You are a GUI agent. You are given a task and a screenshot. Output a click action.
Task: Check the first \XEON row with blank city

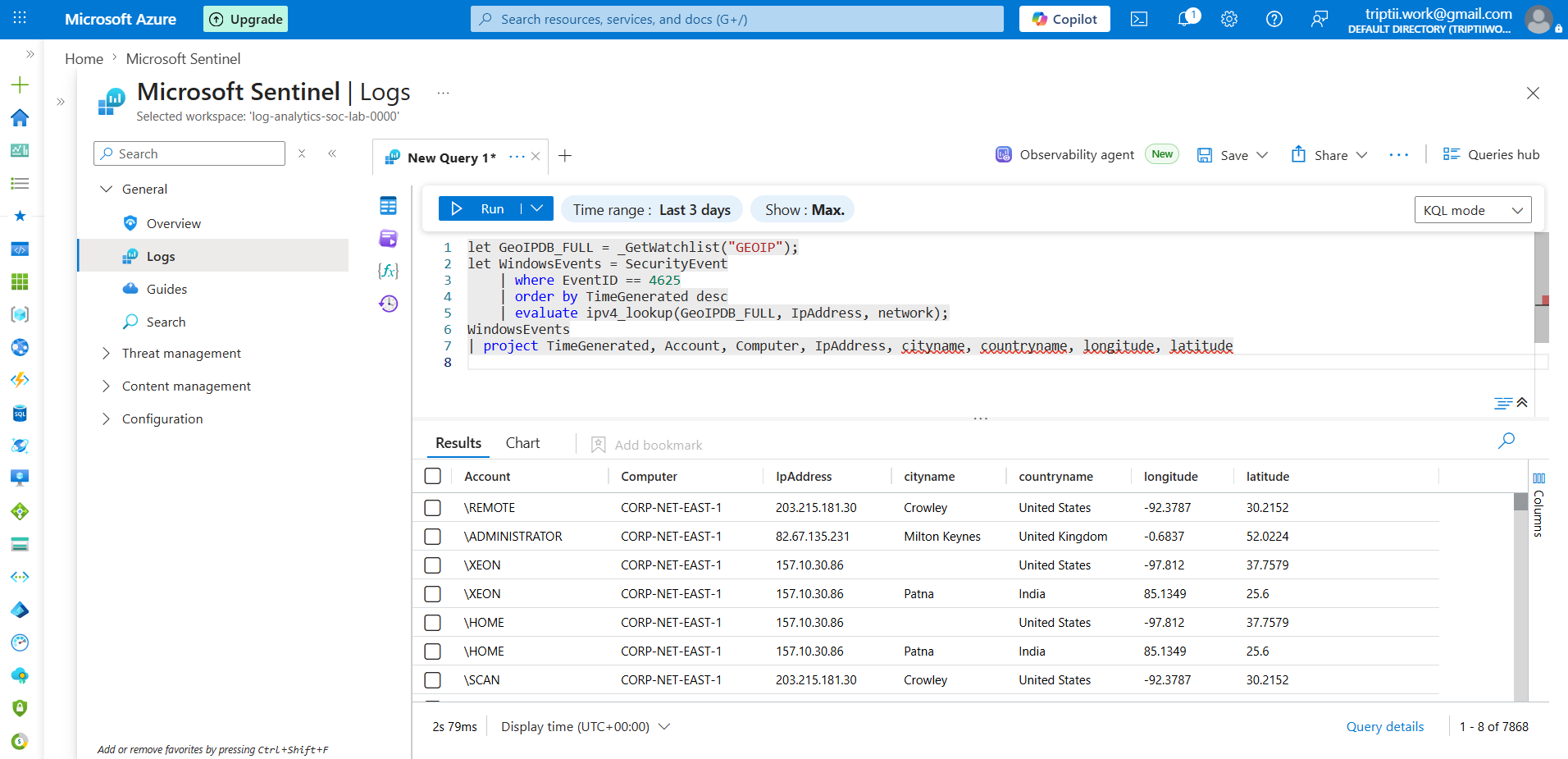(433, 565)
